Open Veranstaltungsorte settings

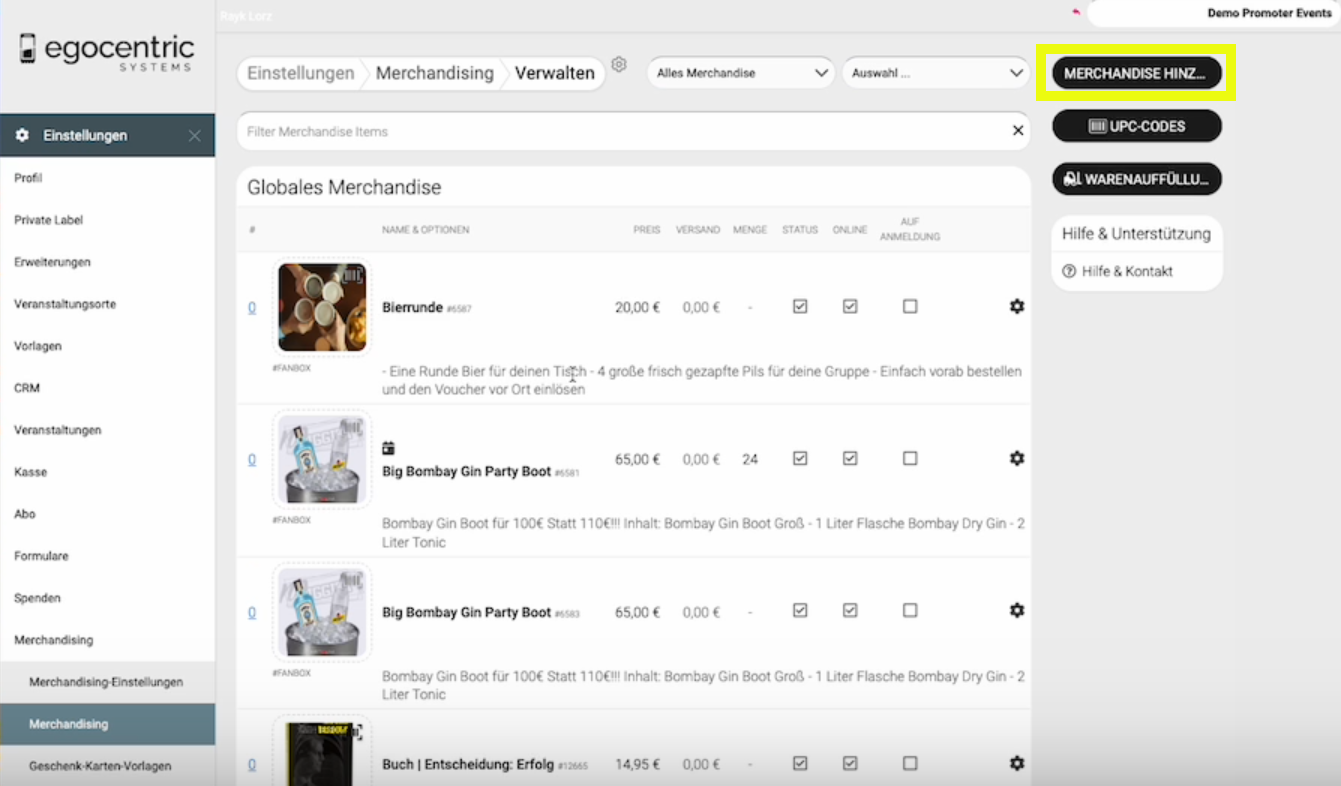tap(65, 304)
